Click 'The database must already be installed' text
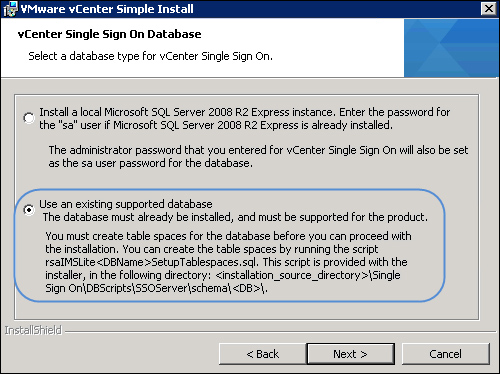This screenshot has width=500, height=374. pos(235,217)
